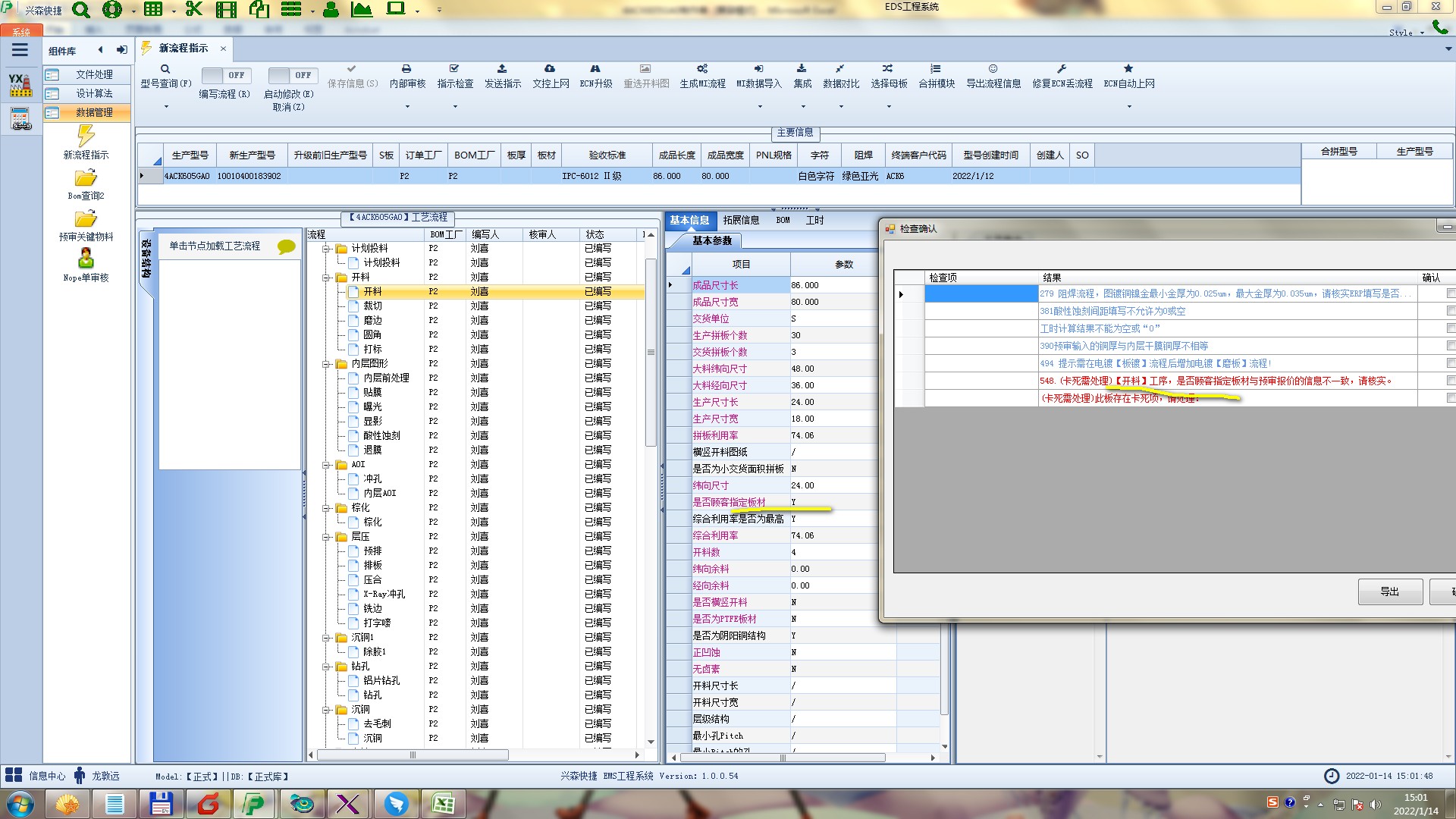Click the ECN自动上网 star icon

[1128, 69]
